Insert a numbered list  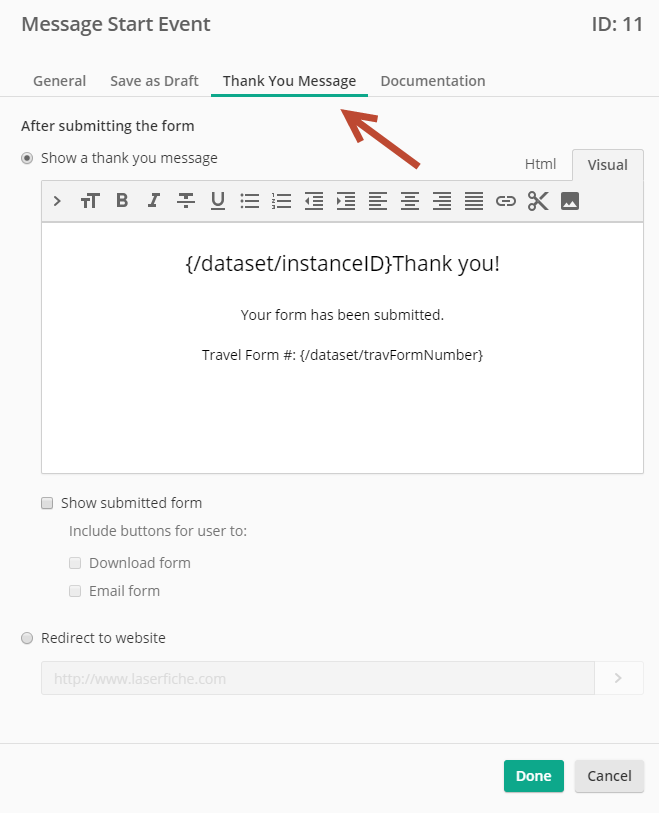tap(282, 201)
